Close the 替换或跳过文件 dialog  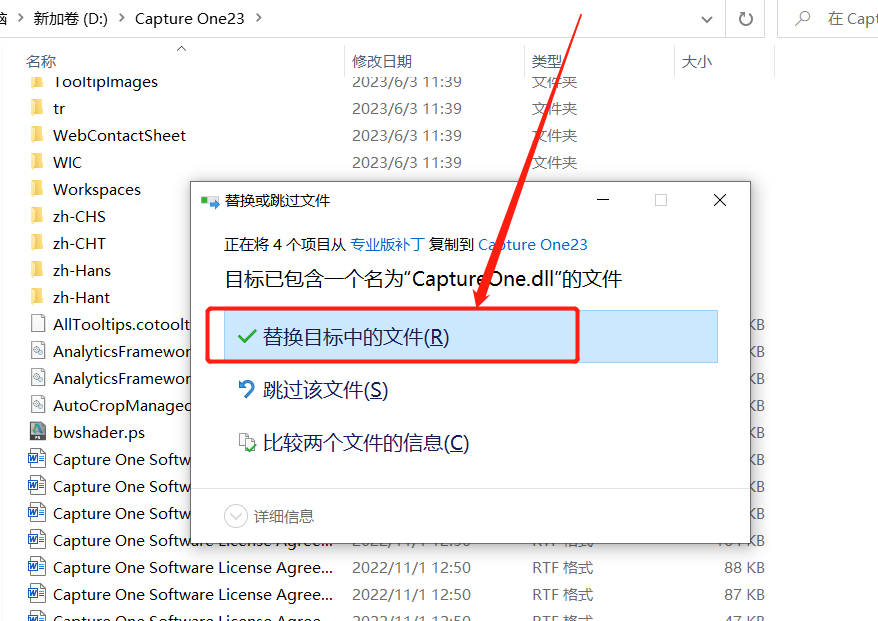pyautogui.click(x=719, y=200)
